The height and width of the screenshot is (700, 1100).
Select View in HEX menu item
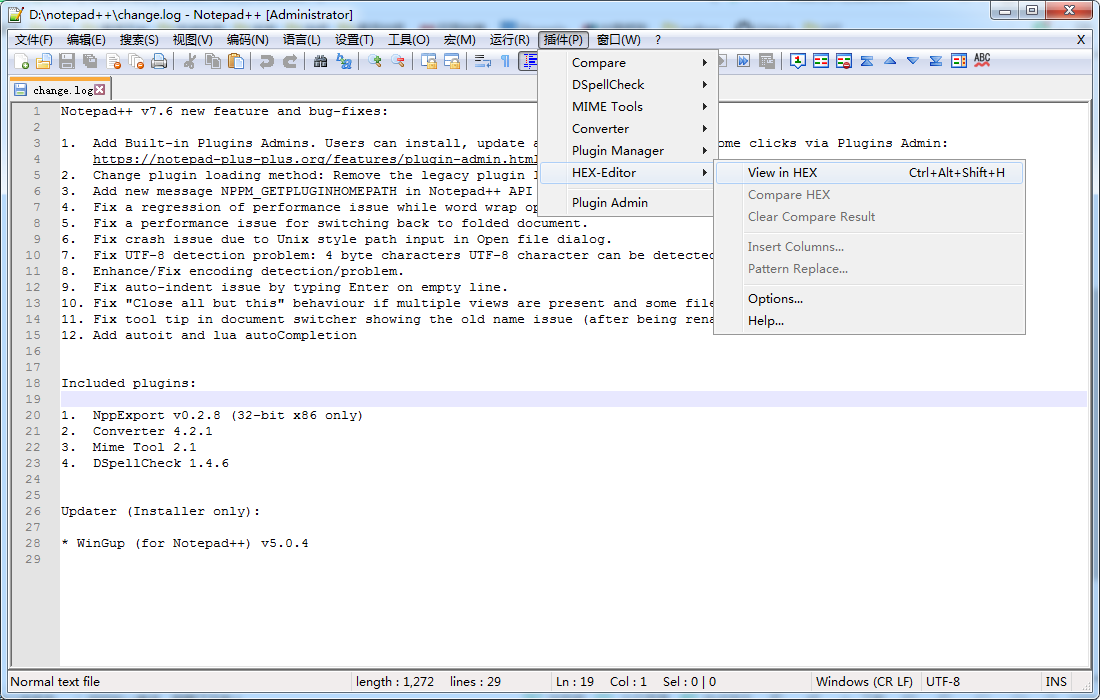869,173
